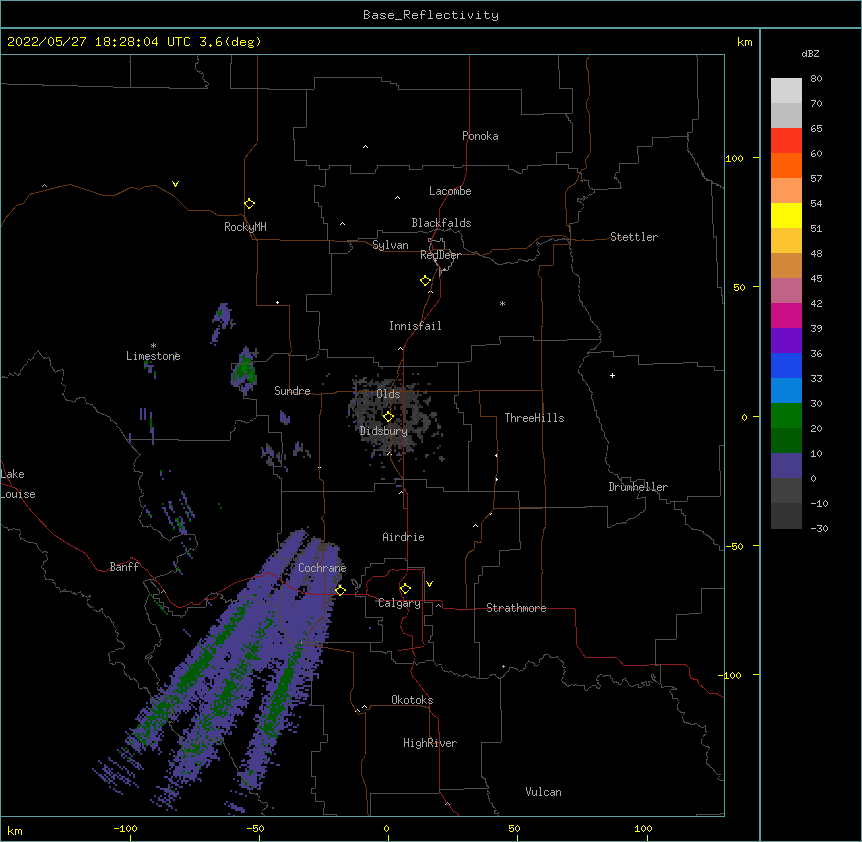Click the HighRiver town label
The image size is (862, 842).
pos(430,743)
